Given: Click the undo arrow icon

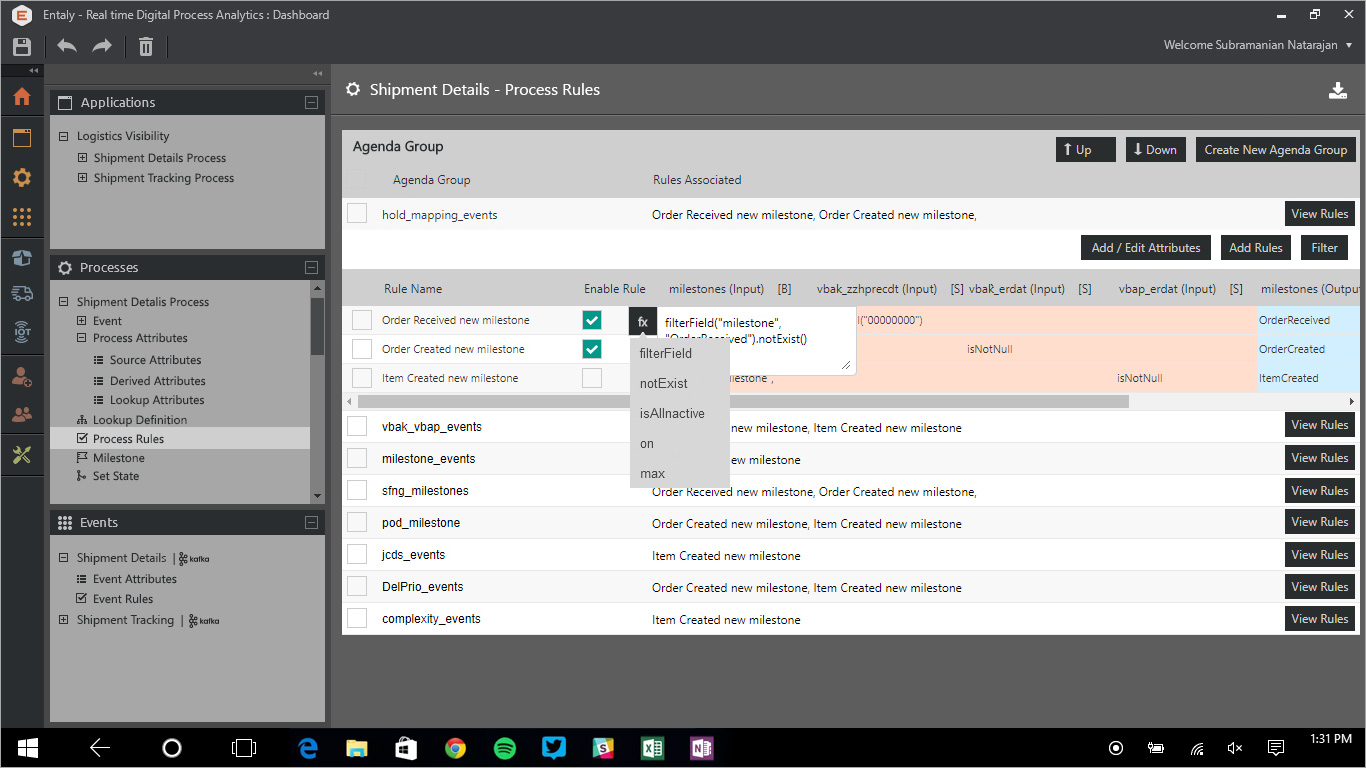Looking at the screenshot, I should tap(67, 47).
